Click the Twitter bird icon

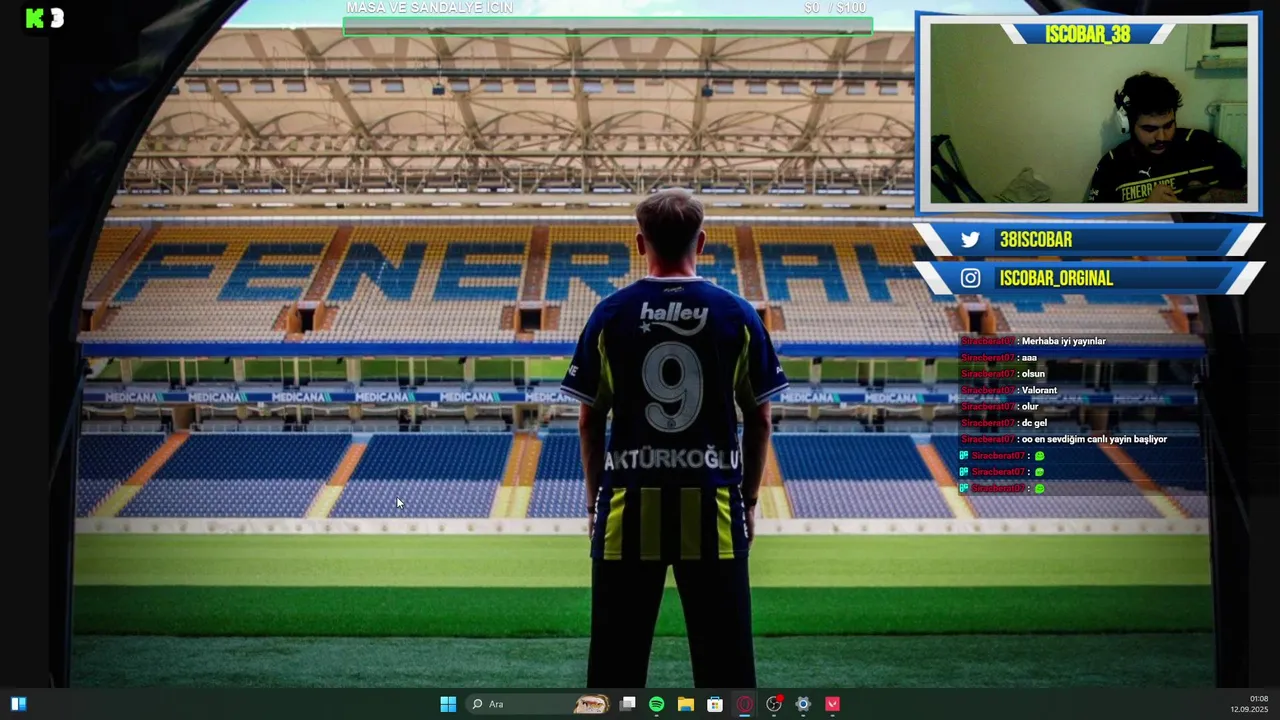coord(970,240)
